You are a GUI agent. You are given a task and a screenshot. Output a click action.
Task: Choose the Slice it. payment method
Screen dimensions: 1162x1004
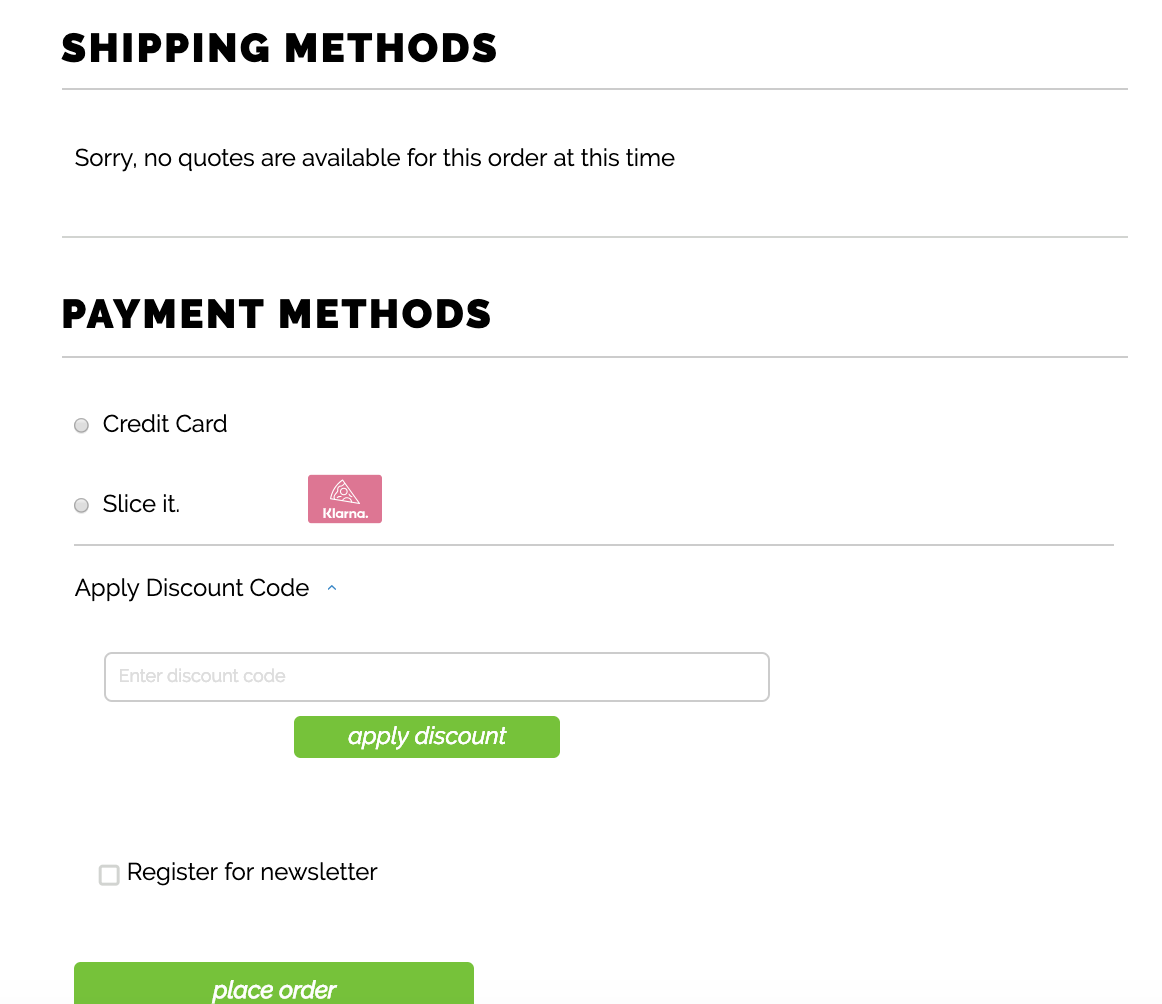click(x=80, y=505)
